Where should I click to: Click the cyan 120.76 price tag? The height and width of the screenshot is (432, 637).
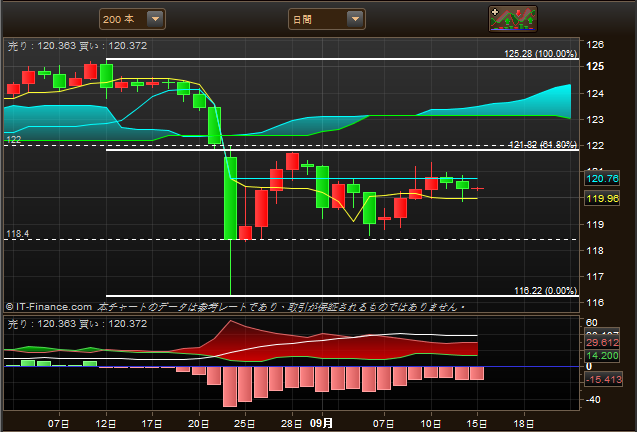602,178
